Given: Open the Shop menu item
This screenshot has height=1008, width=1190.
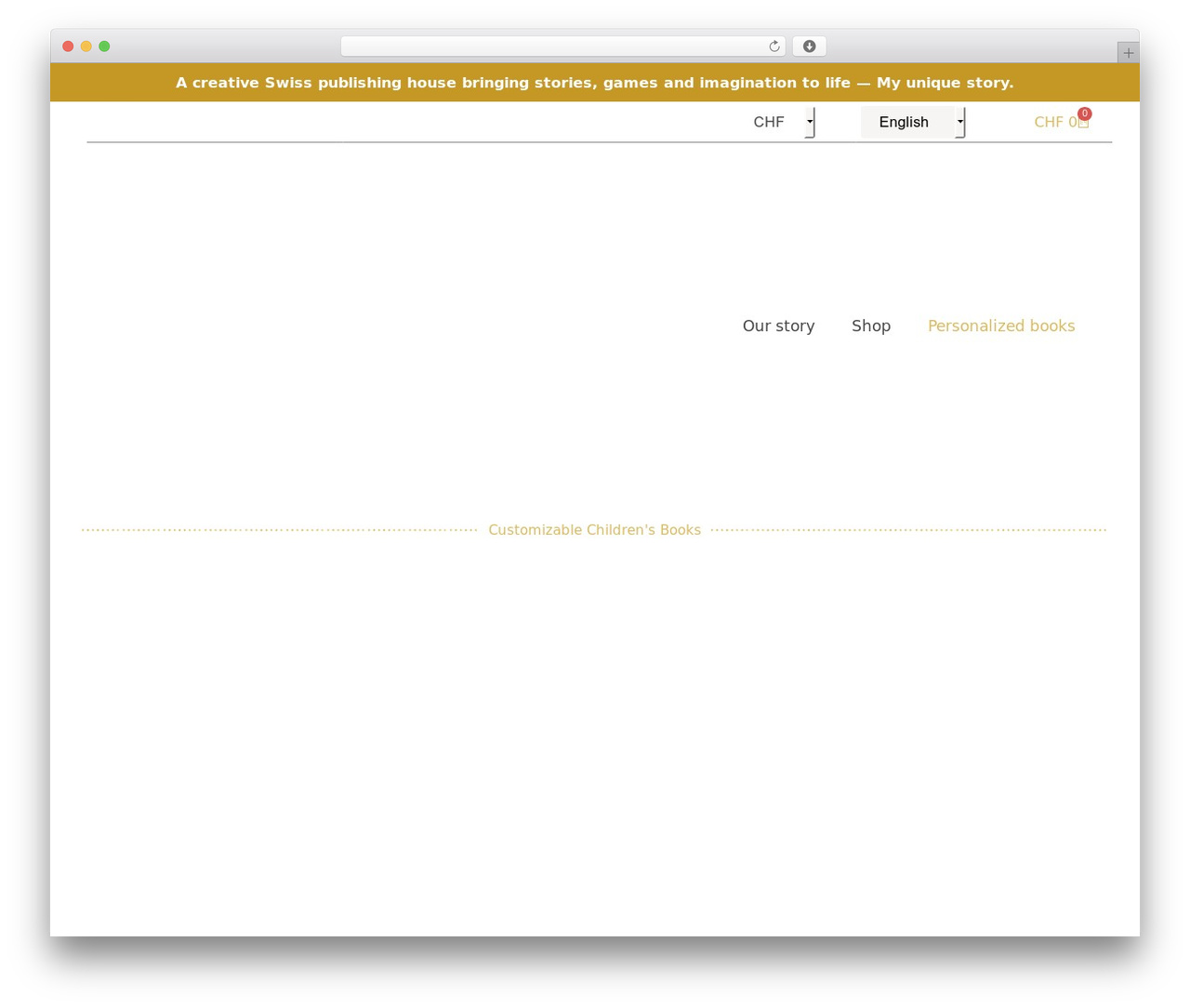Looking at the screenshot, I should (x=871, y=325).
